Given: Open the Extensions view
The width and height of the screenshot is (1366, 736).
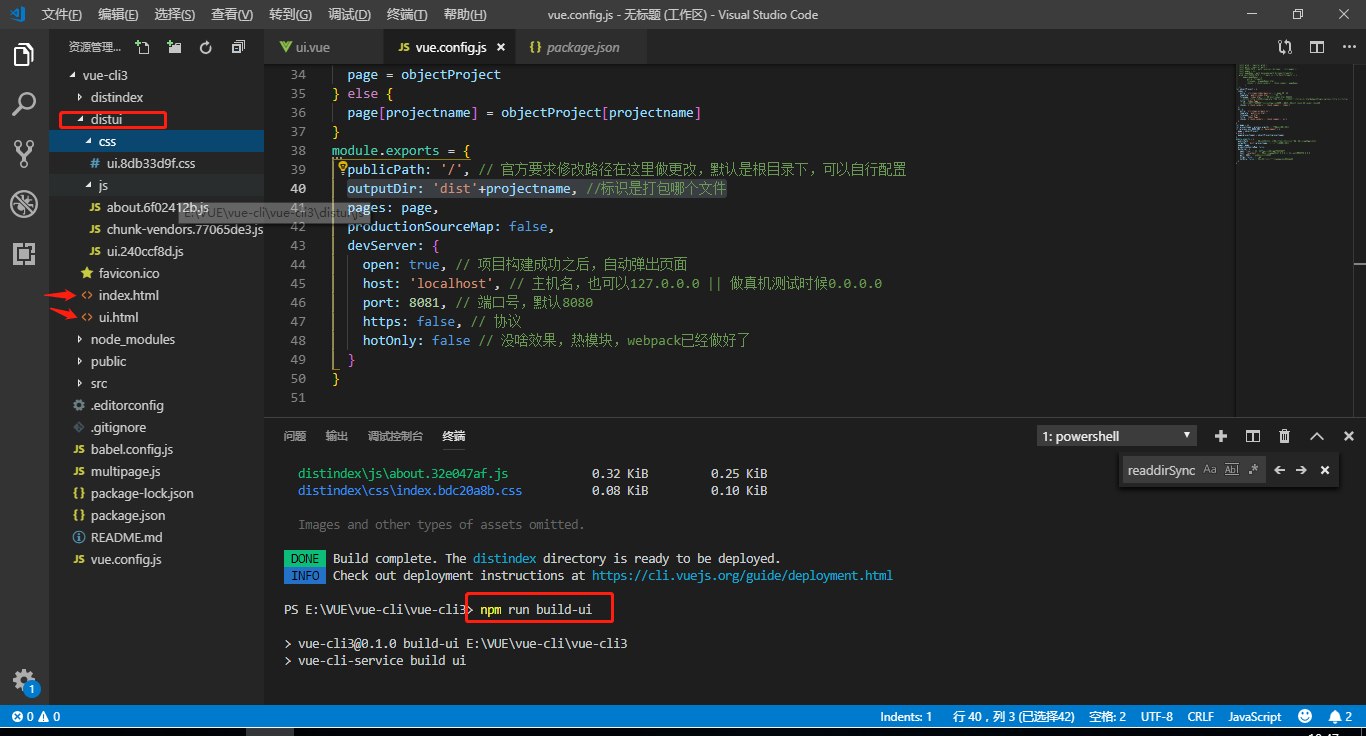Looking at the screenshot, I should tap(24, 254).
